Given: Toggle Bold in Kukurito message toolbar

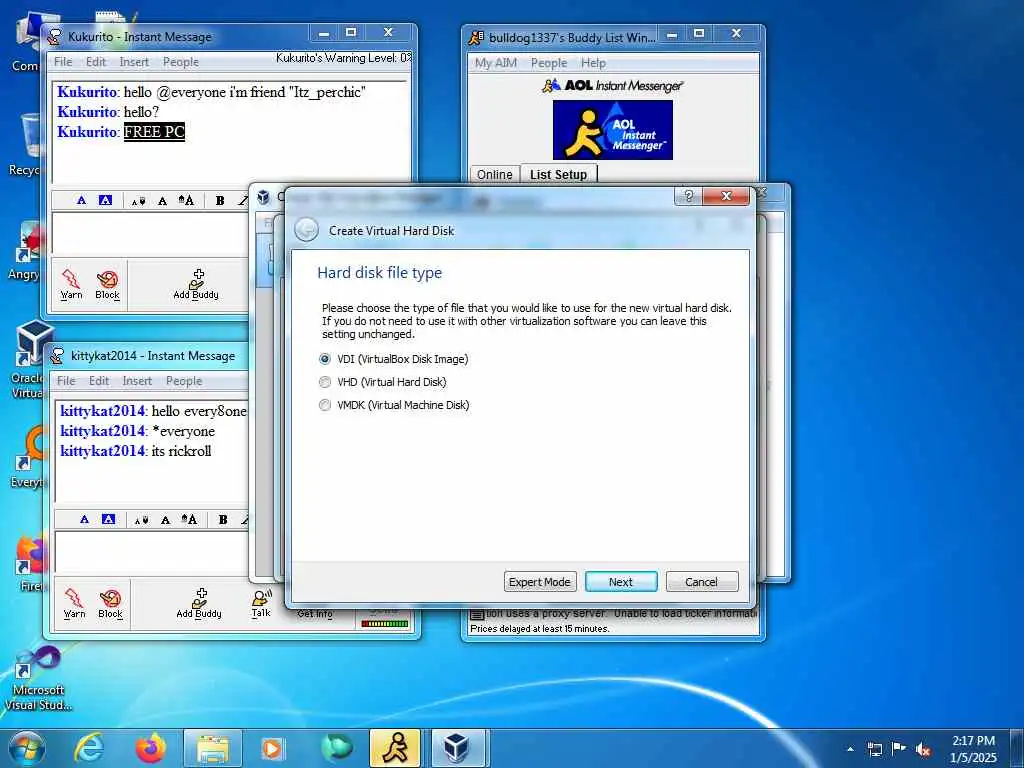Looking at the screenshot, I should pyautogui.click(x=220, y=201).
